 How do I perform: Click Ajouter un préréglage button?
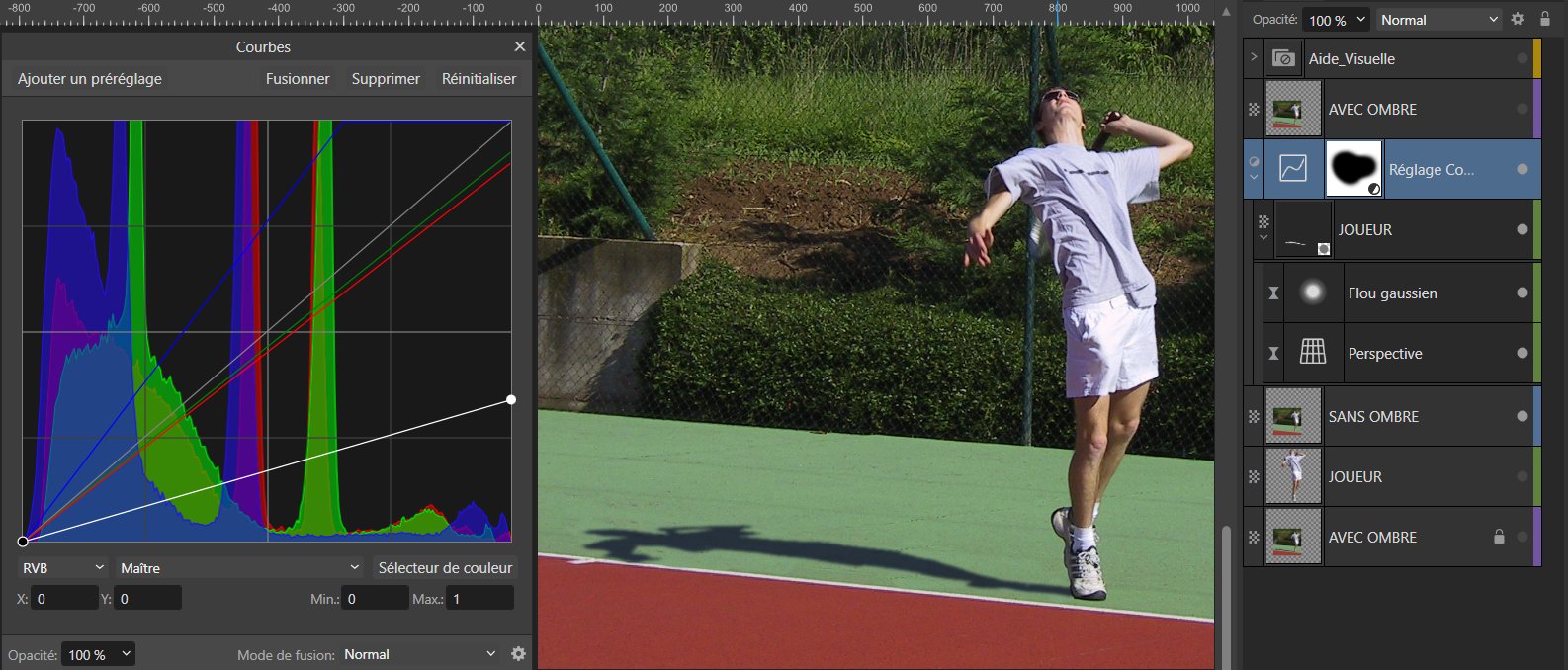90,78
